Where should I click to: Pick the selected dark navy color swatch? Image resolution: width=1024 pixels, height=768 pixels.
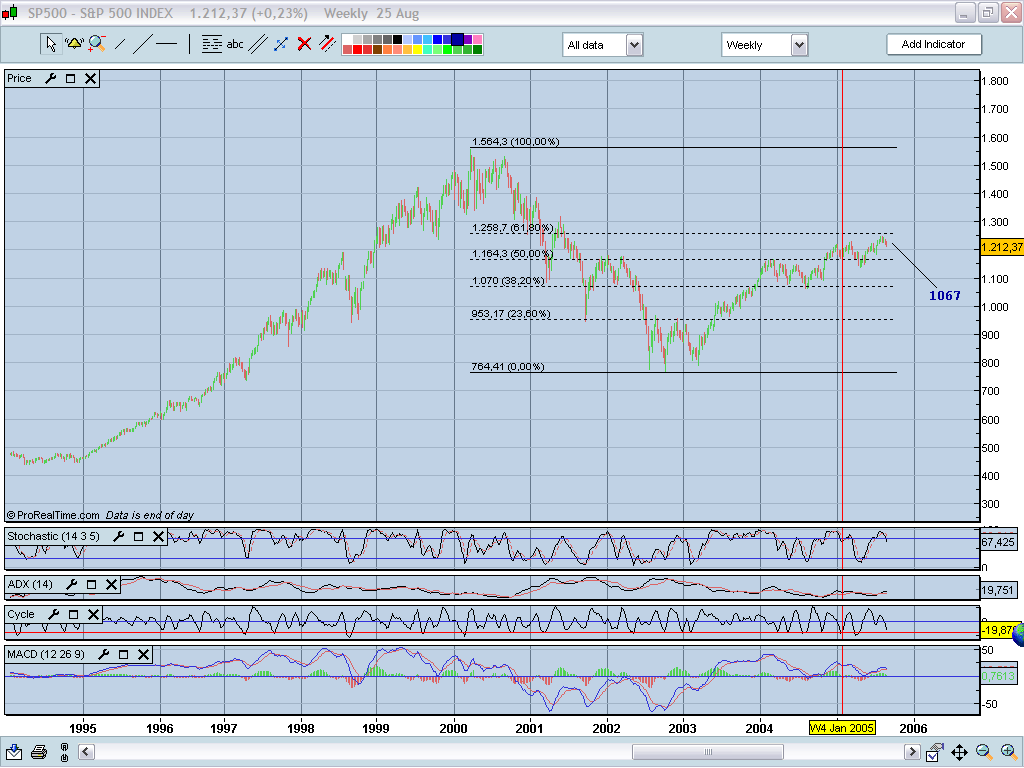[x=457, y=39]
